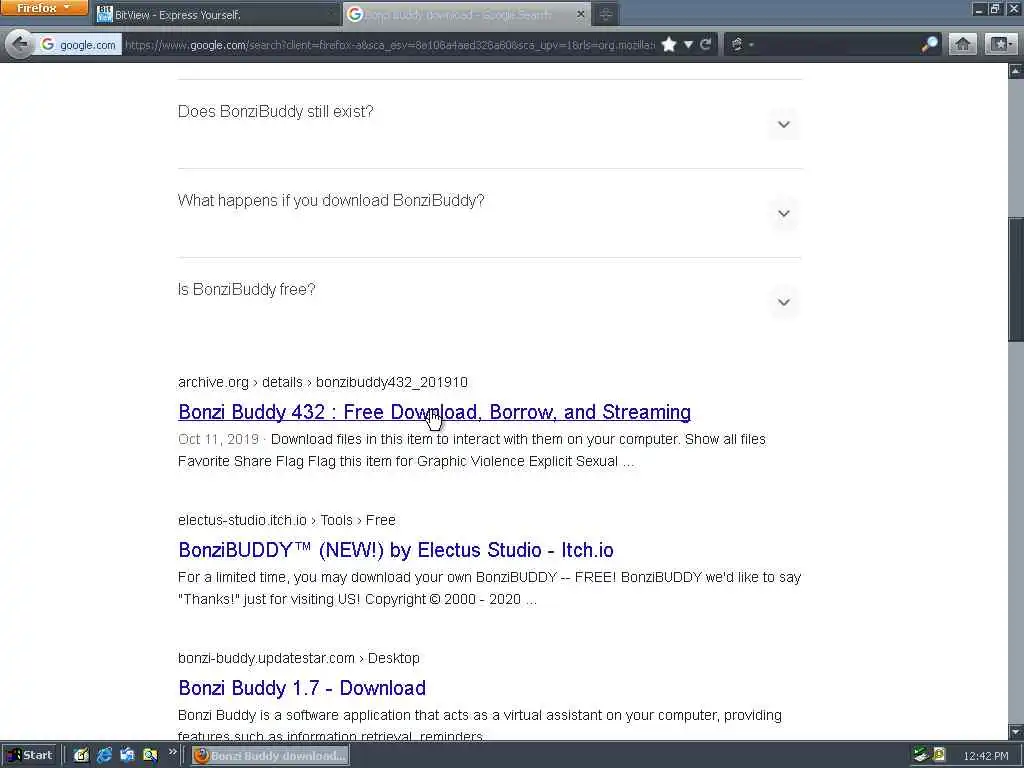Bookmark this page with the star icon
This screenshot has height=768, width=1024.
669,44
